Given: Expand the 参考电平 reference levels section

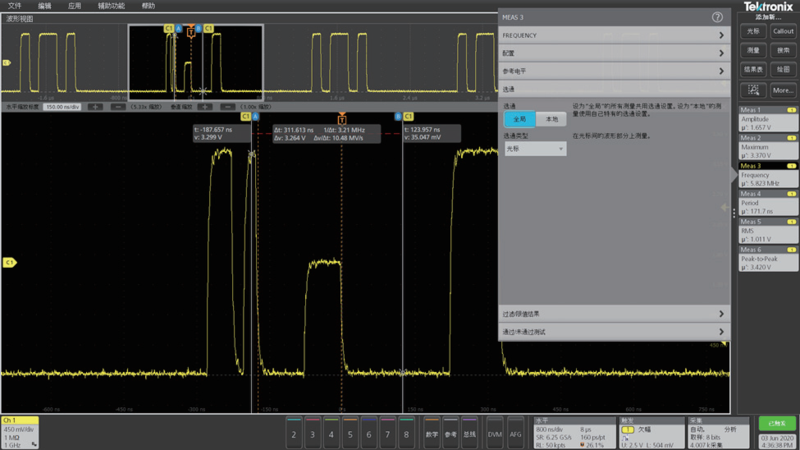Looking at the screenshot, I should tap(612, 71).
